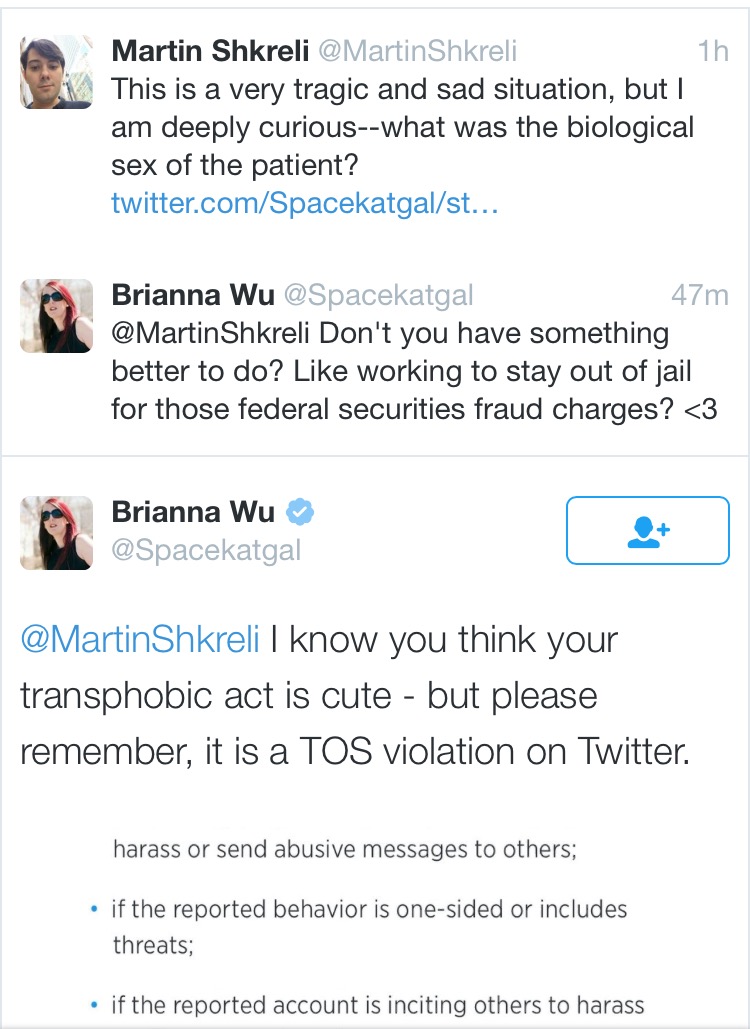Click the @MartinShkreli handle in first tweet
This screenshot has width=750, height=1029.
tap(418, 51)
